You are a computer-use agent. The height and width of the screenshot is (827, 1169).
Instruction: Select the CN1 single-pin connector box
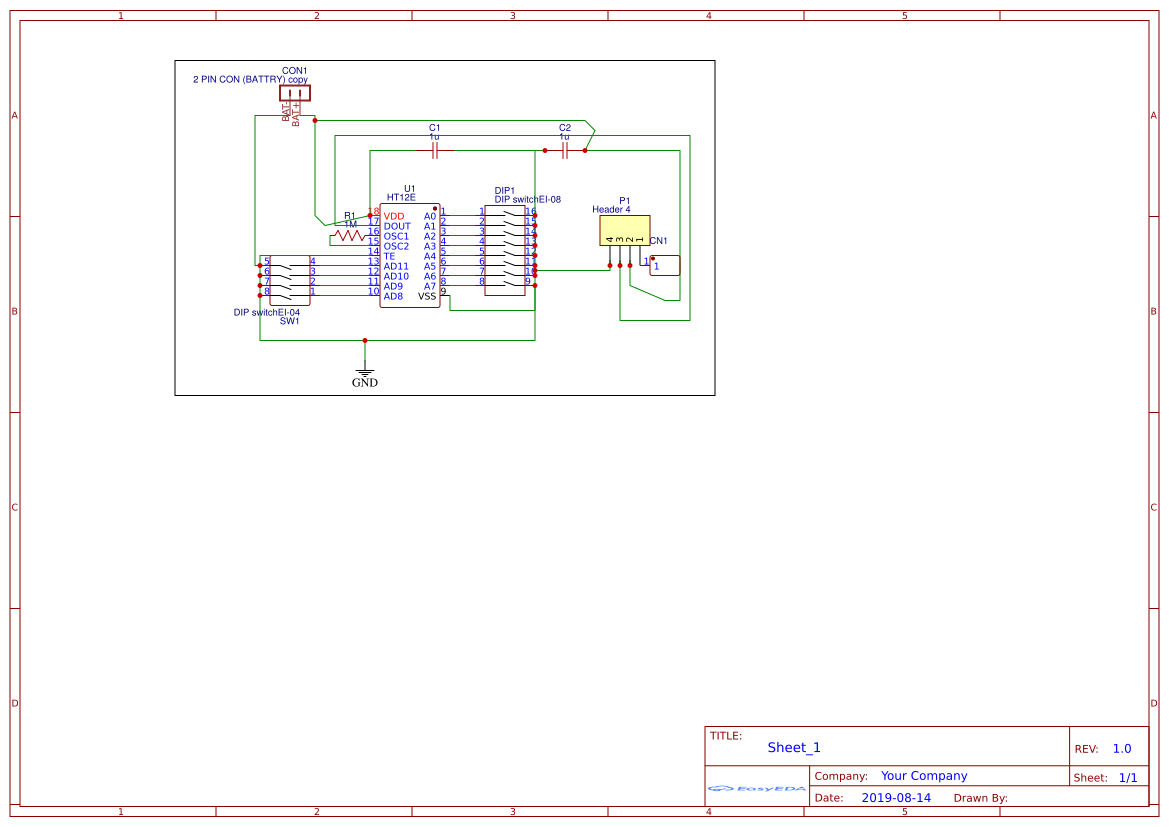pyautogui.click(x=663, y=265)
